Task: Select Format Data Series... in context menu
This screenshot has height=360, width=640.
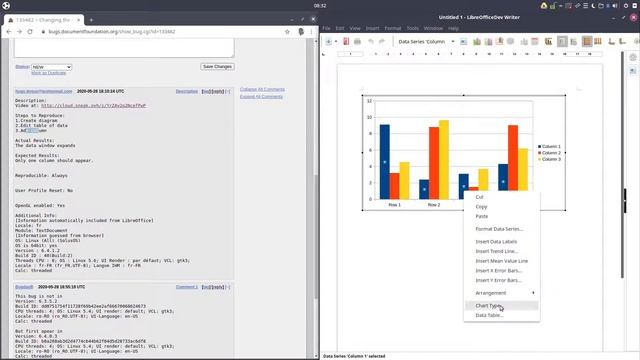Action: click(x=502, y=229)
